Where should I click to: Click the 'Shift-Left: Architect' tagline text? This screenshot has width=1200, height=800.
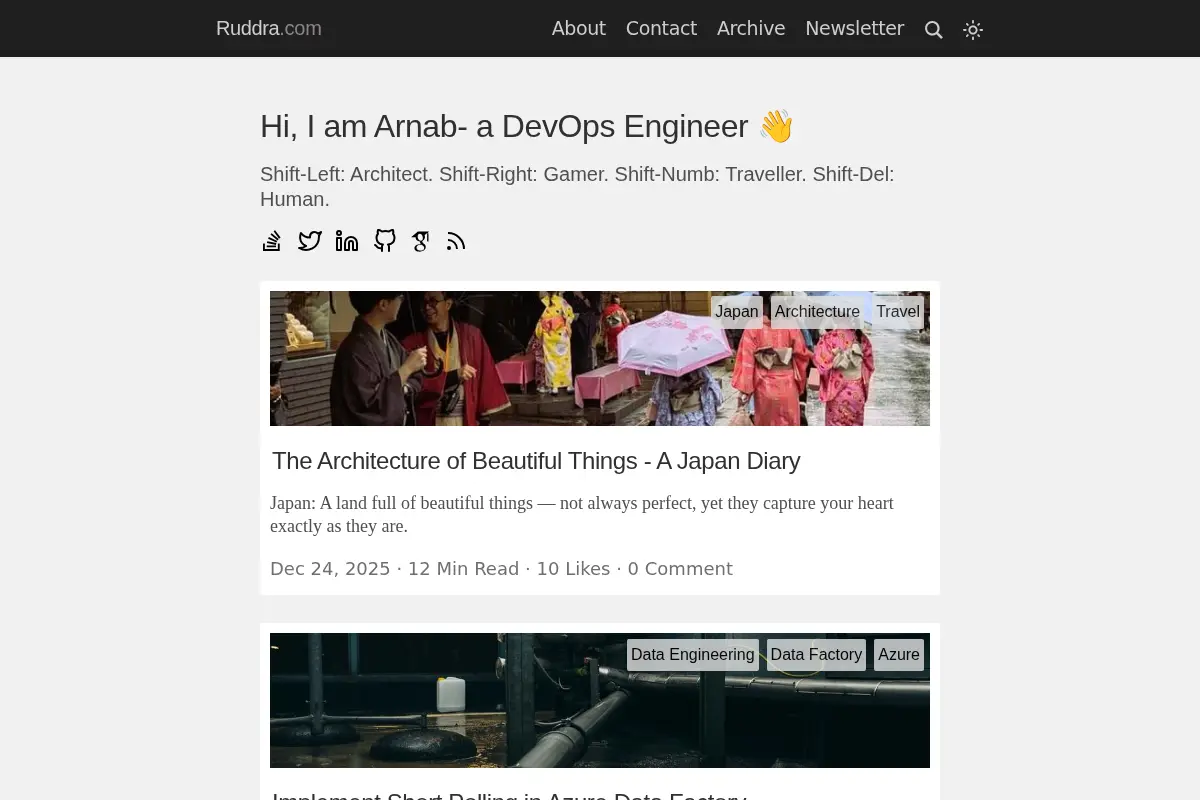point(577,186)
